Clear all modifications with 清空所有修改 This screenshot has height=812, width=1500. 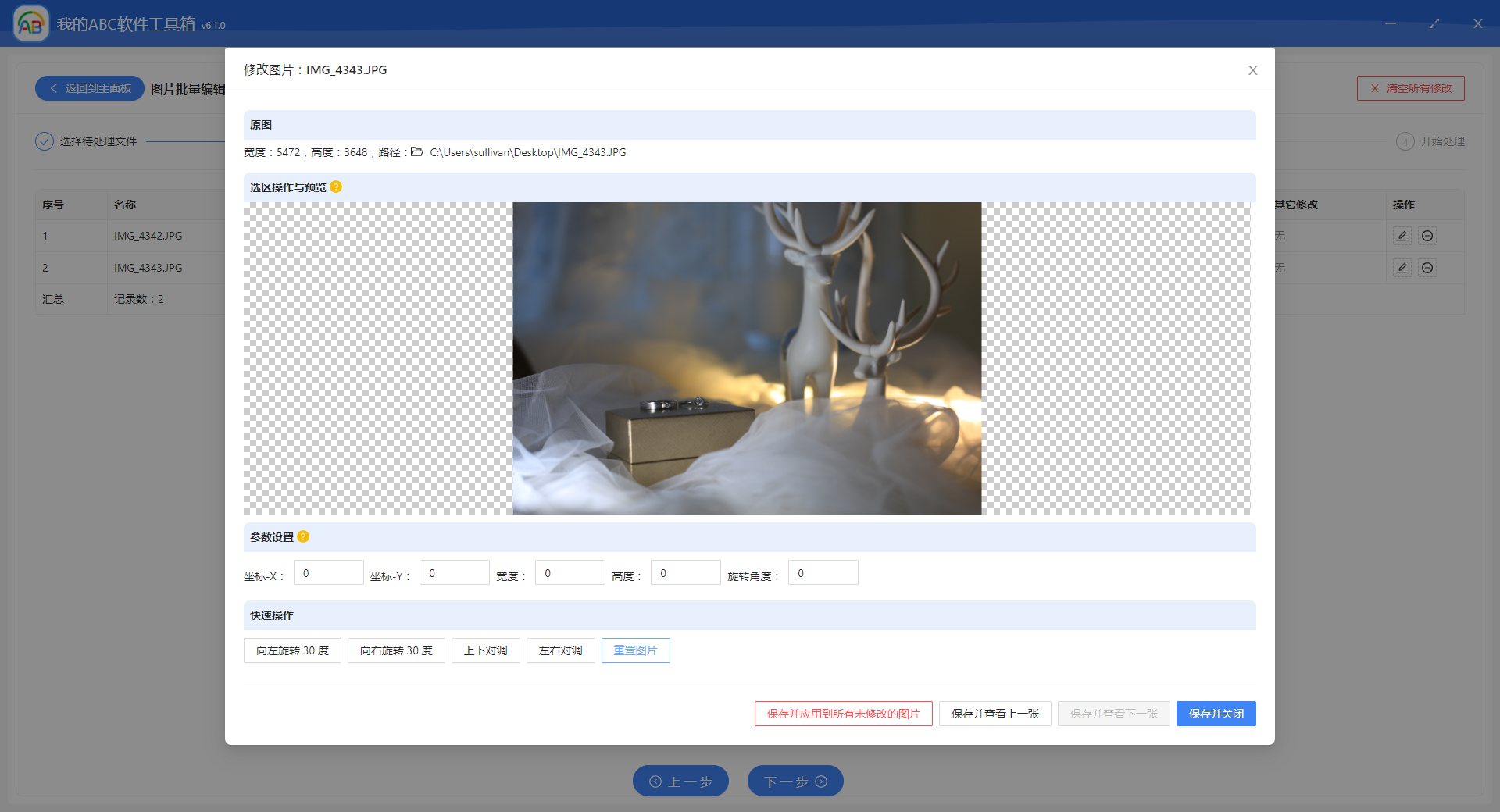tap(1410, 88)
